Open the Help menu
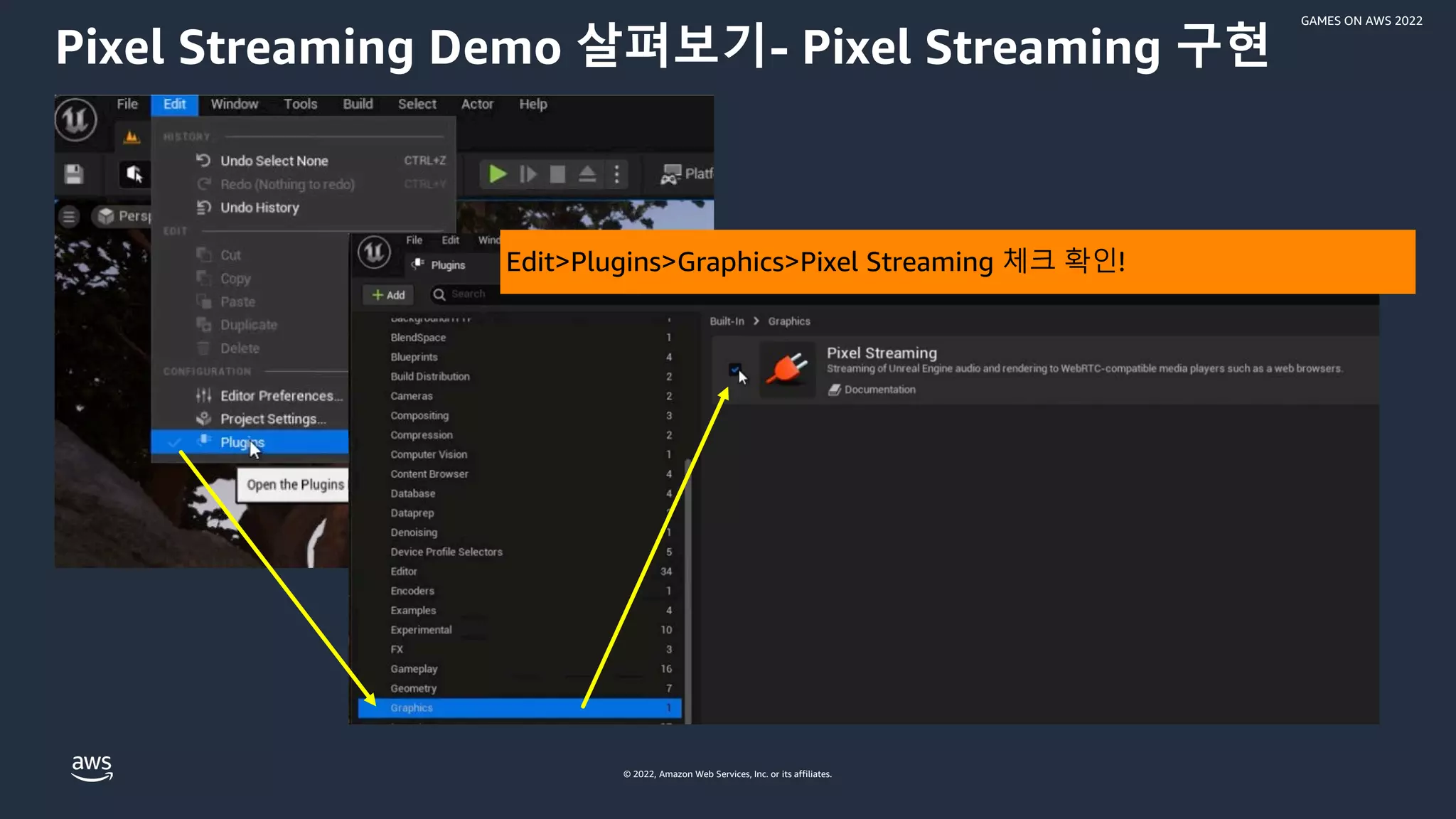The height and width of the screenshot is (819, 1456). (533, 105)
